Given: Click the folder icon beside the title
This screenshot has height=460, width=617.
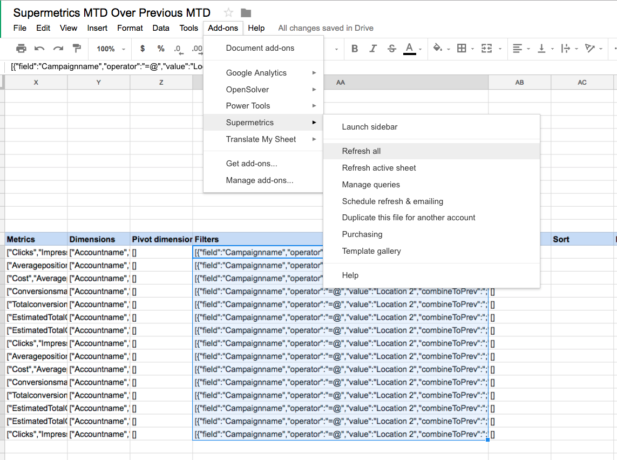Looking at the screenshot, I should click(x=246, y=12).
